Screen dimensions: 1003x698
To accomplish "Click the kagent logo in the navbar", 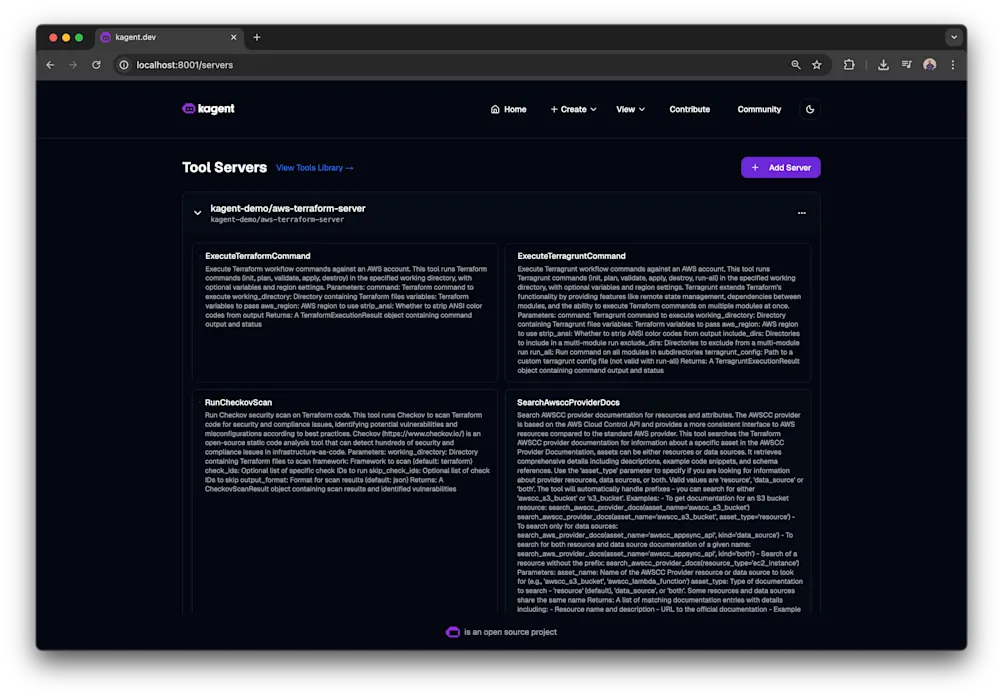I will 207,108.
